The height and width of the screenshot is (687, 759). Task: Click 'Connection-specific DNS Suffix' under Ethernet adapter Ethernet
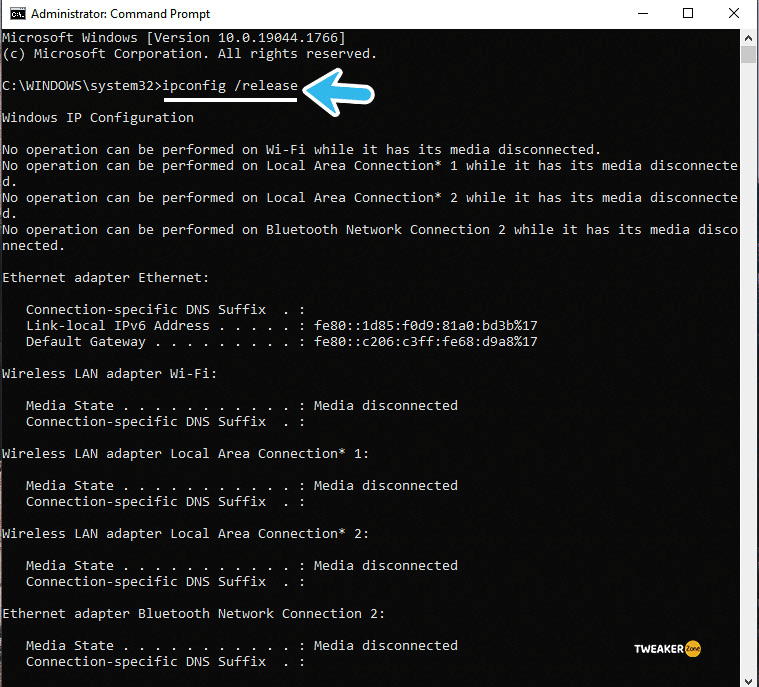point(146,310)
